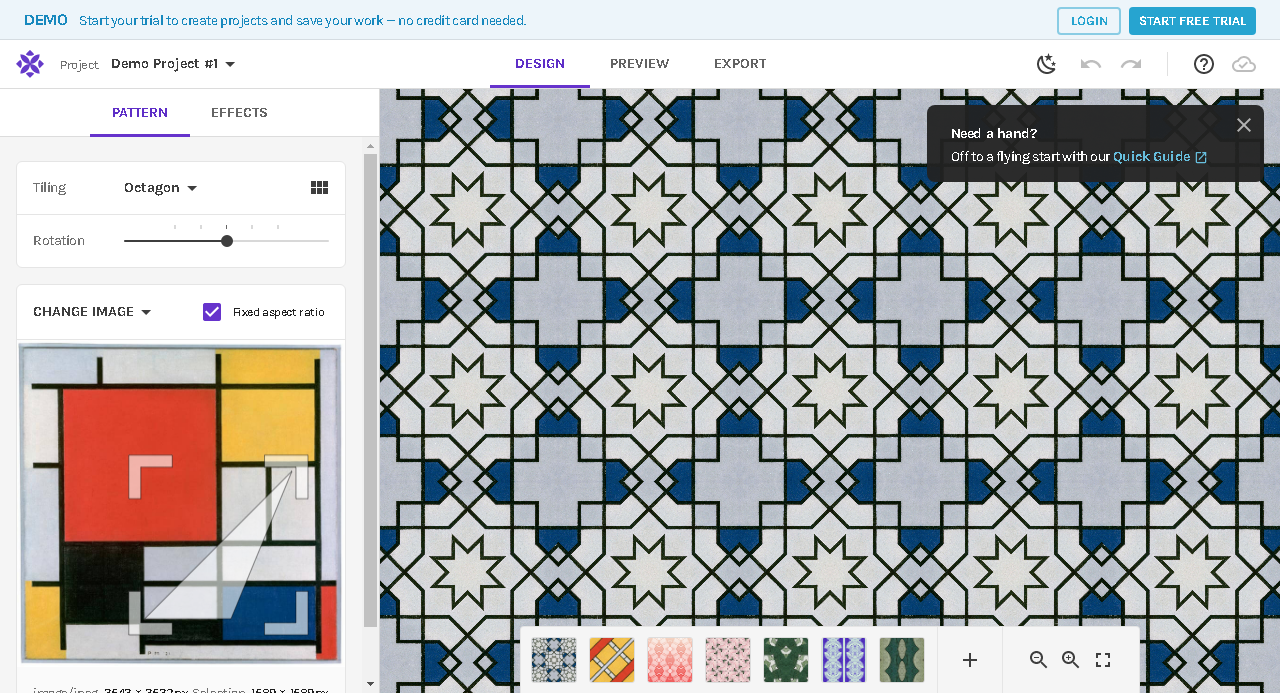Open the DESIGN tab
The width and height of the screenshot is (1280, 693).
point(540,64)
